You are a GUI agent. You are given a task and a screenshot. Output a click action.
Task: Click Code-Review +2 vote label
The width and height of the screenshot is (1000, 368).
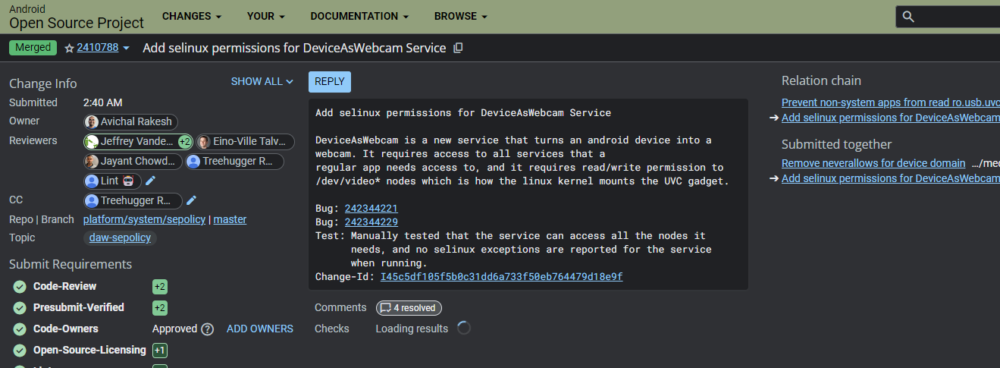pos(160,287)
